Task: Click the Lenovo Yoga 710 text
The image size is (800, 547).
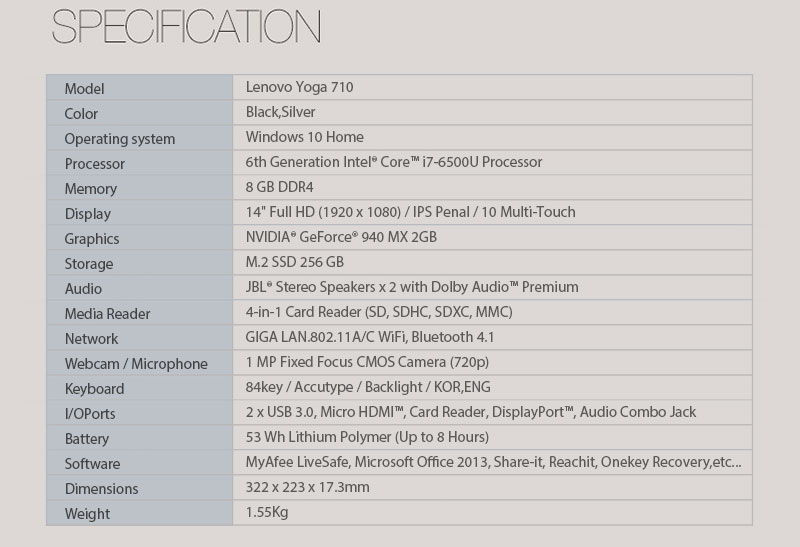Action: coord(299,87)
